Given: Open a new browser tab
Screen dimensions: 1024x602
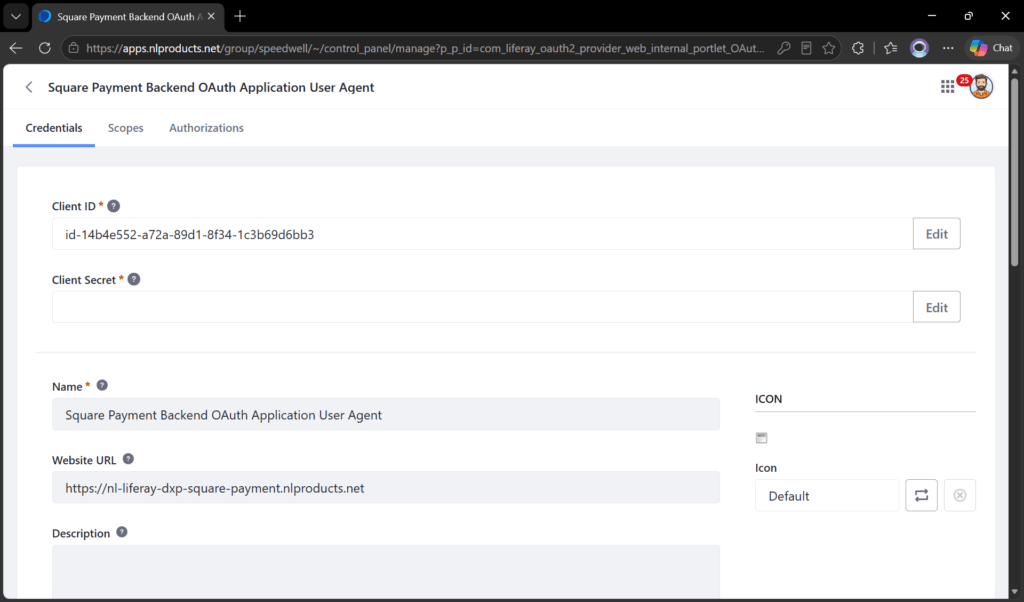Looking at the screenshot, I should [x=240, y=16].
